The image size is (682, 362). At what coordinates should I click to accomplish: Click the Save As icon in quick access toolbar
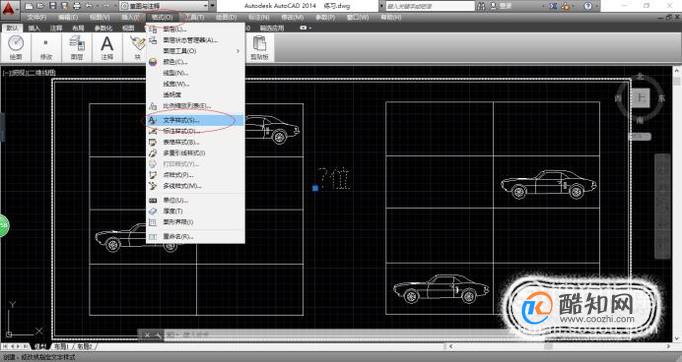(x=64, y=6)
